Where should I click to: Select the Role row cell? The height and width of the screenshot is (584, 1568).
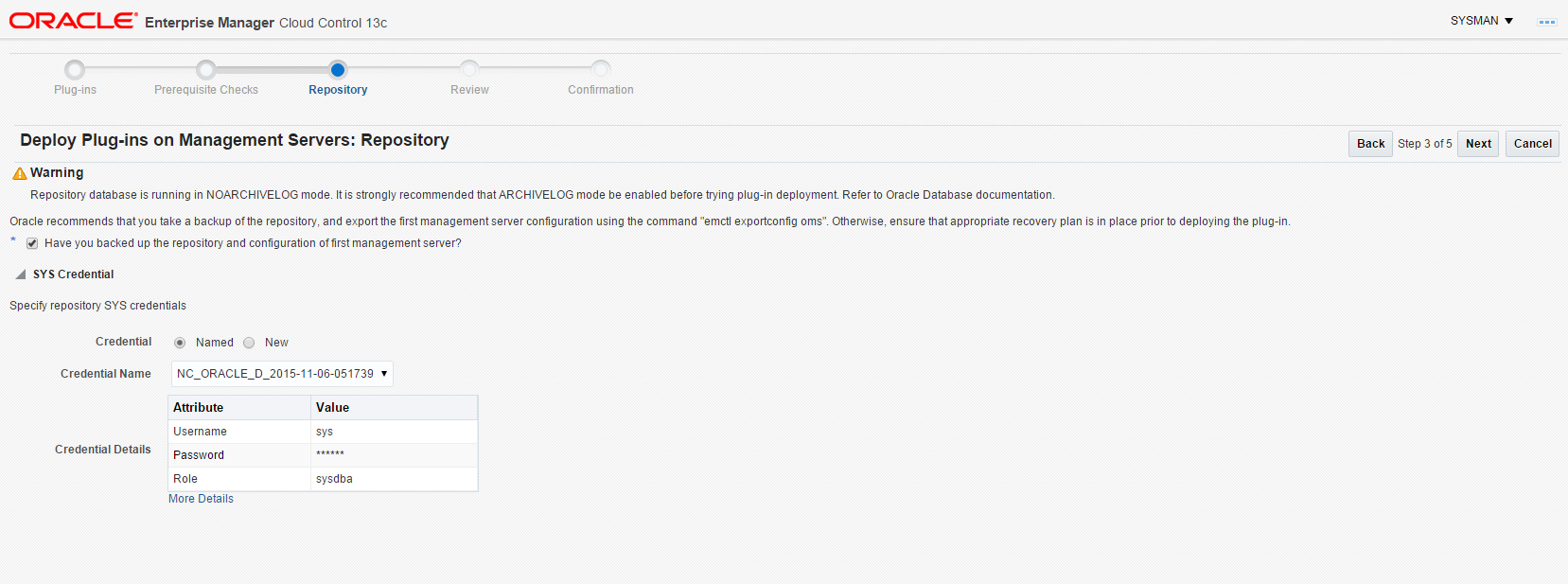[x=239, y=479]
